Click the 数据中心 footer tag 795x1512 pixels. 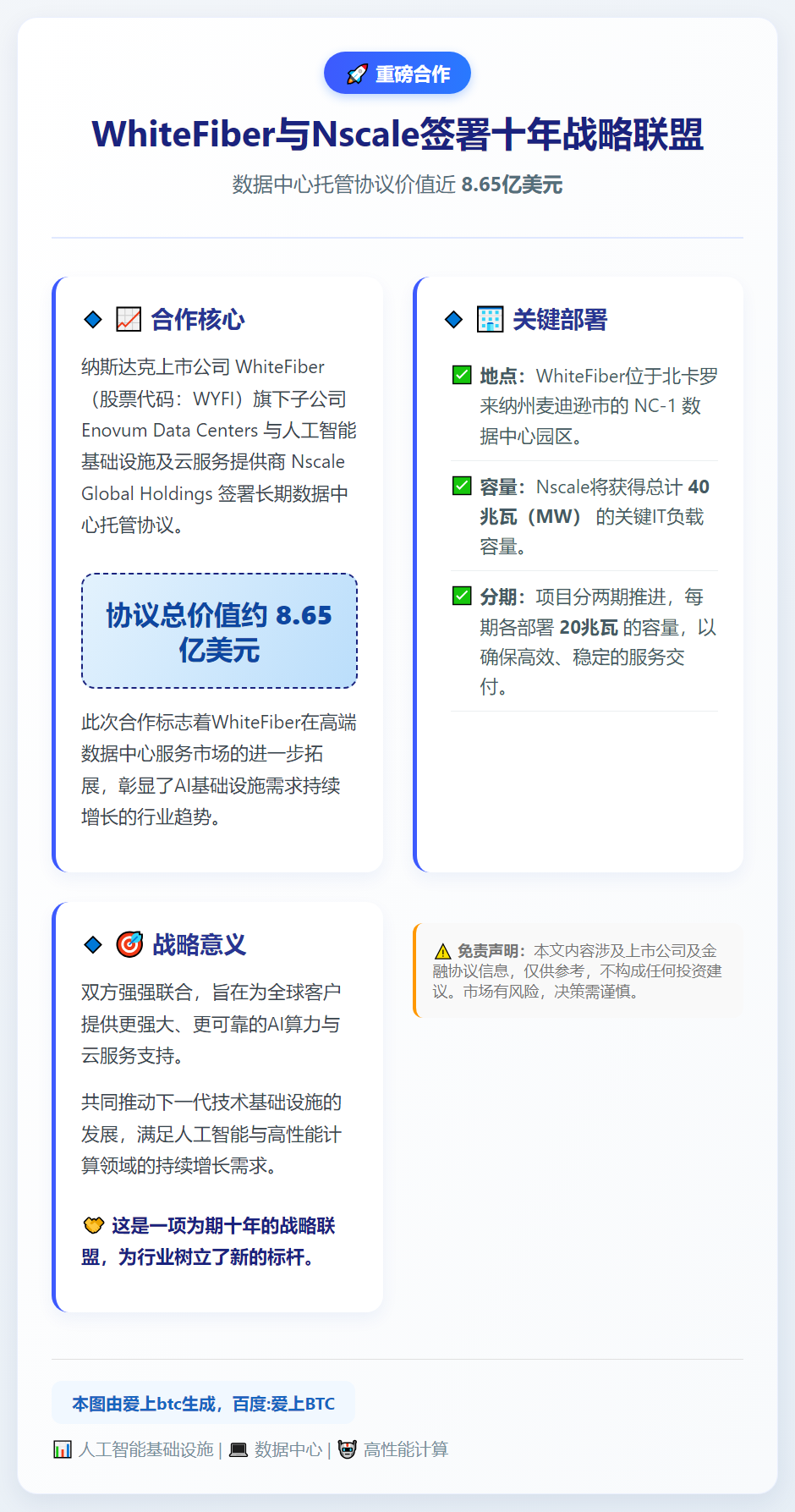click(288, 1449)
